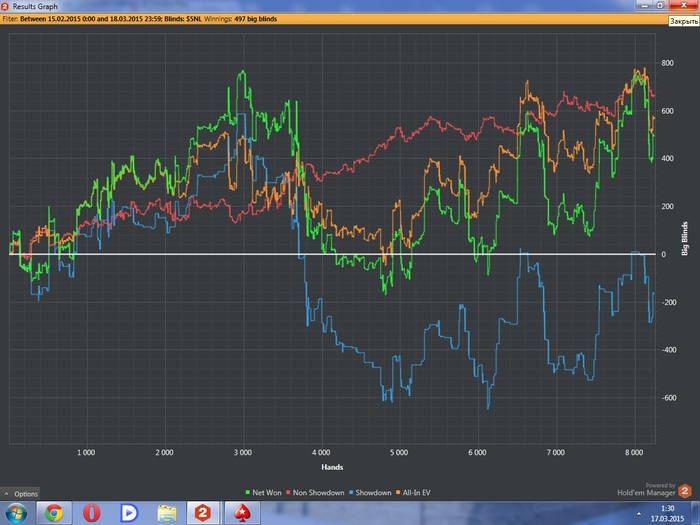Click the Hands x-axis label
Viewport: 700px width, 525px height.
[x=332, y=467]
